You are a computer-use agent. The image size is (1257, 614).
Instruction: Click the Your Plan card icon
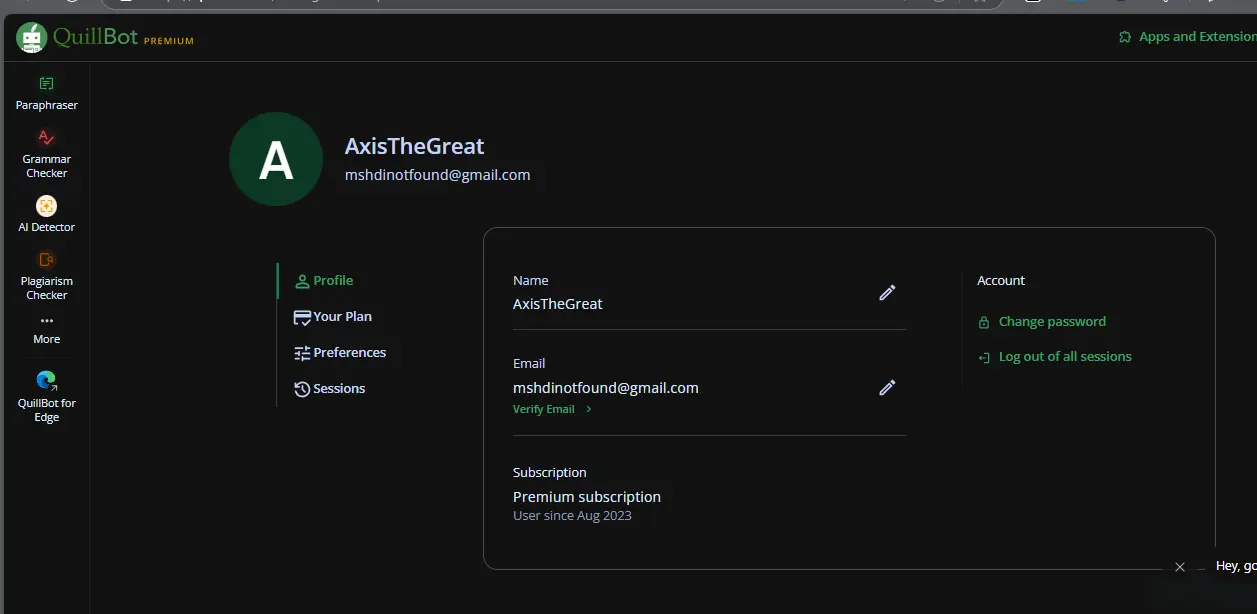coord(302,317)
